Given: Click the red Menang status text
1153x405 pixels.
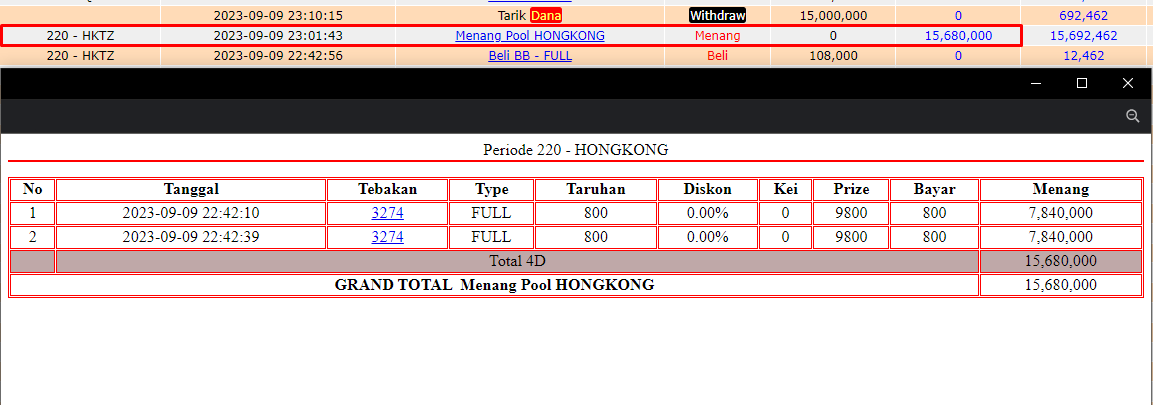Looking at the screenshot, I should click(x=718, y=35).
